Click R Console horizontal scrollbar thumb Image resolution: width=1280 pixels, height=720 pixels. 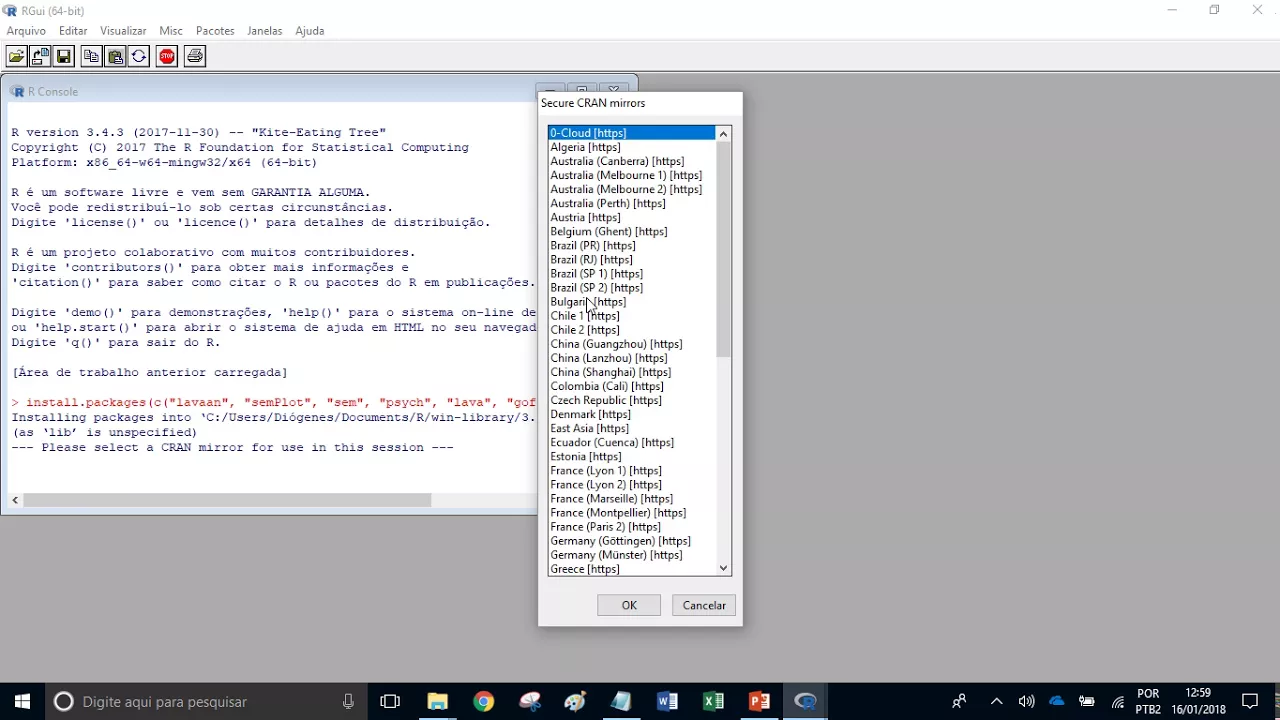[x=228, y=500]
